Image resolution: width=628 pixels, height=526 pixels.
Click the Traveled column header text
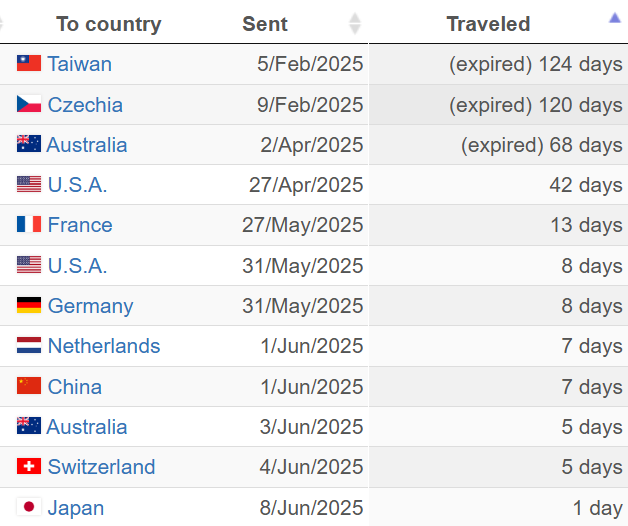(488, 24)
